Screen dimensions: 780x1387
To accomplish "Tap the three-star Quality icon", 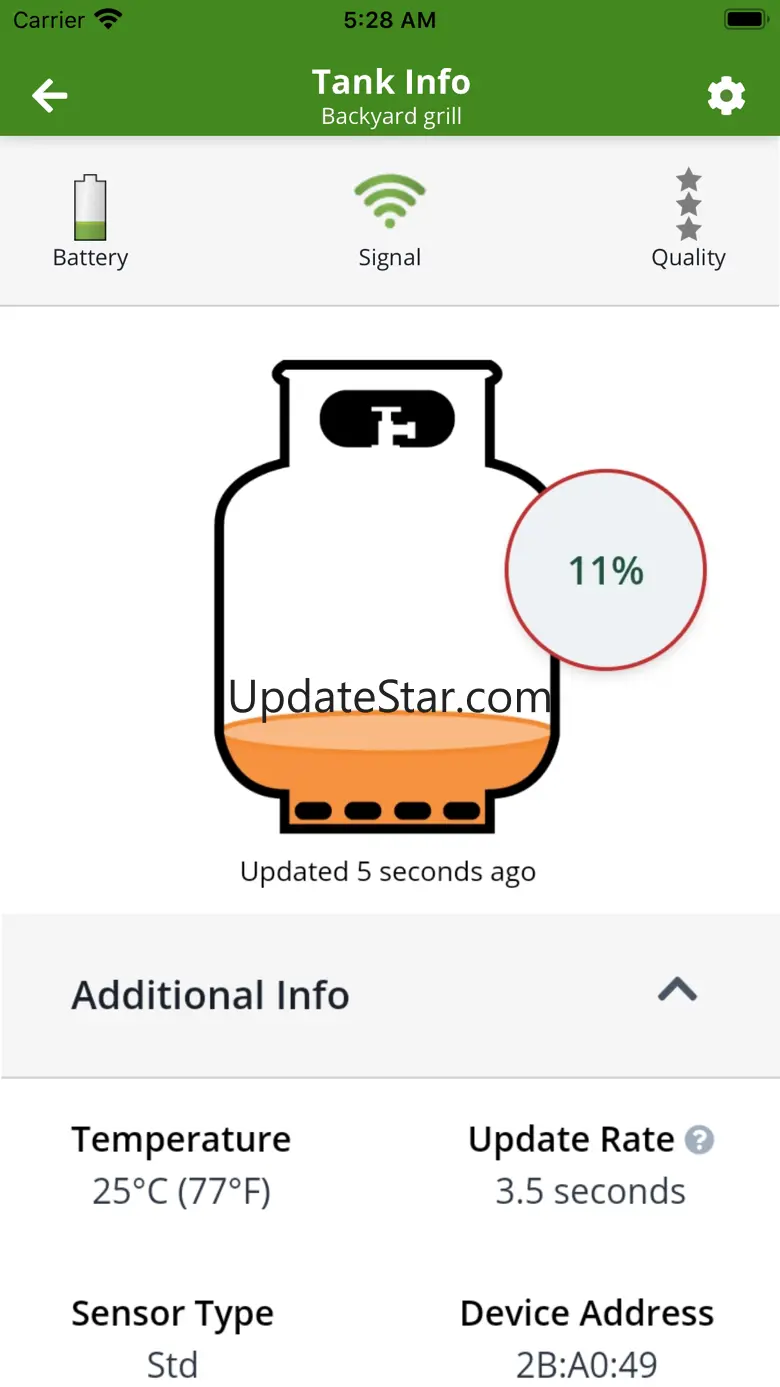I will tap(688, 205).
